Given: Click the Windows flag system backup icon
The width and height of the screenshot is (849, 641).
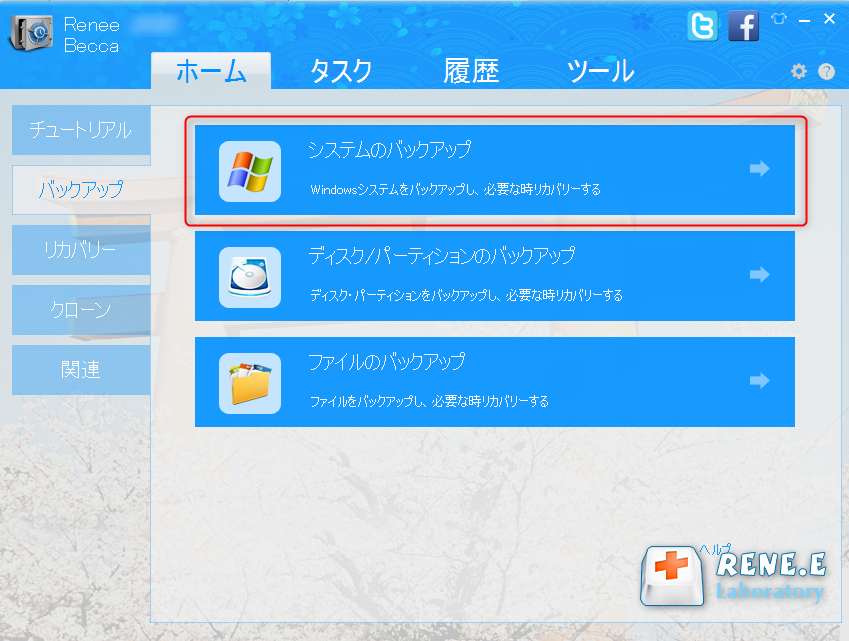Looking at the screenshot, I should [250, 171].
